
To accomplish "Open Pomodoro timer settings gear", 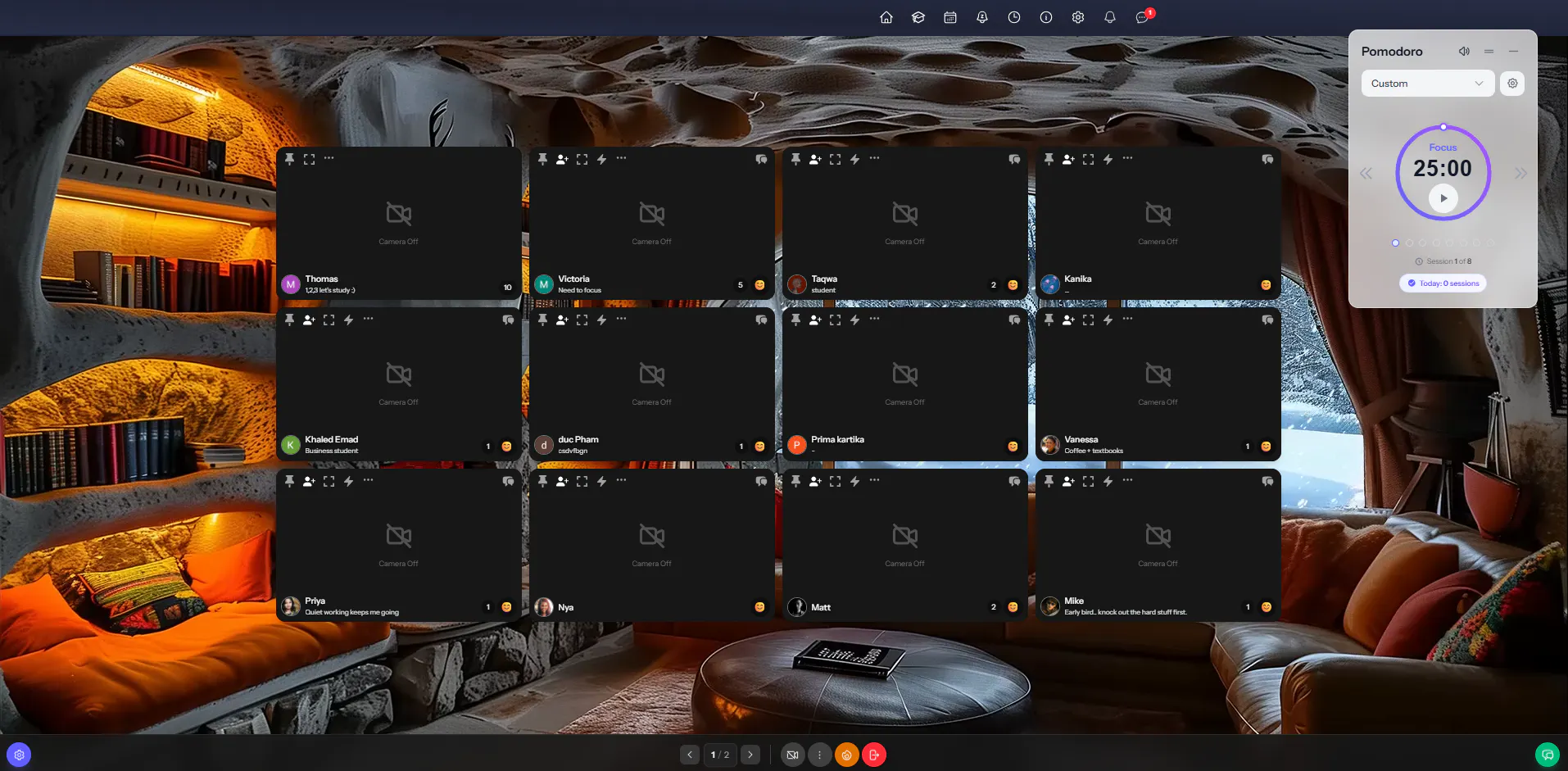I will pos(1512,83).
